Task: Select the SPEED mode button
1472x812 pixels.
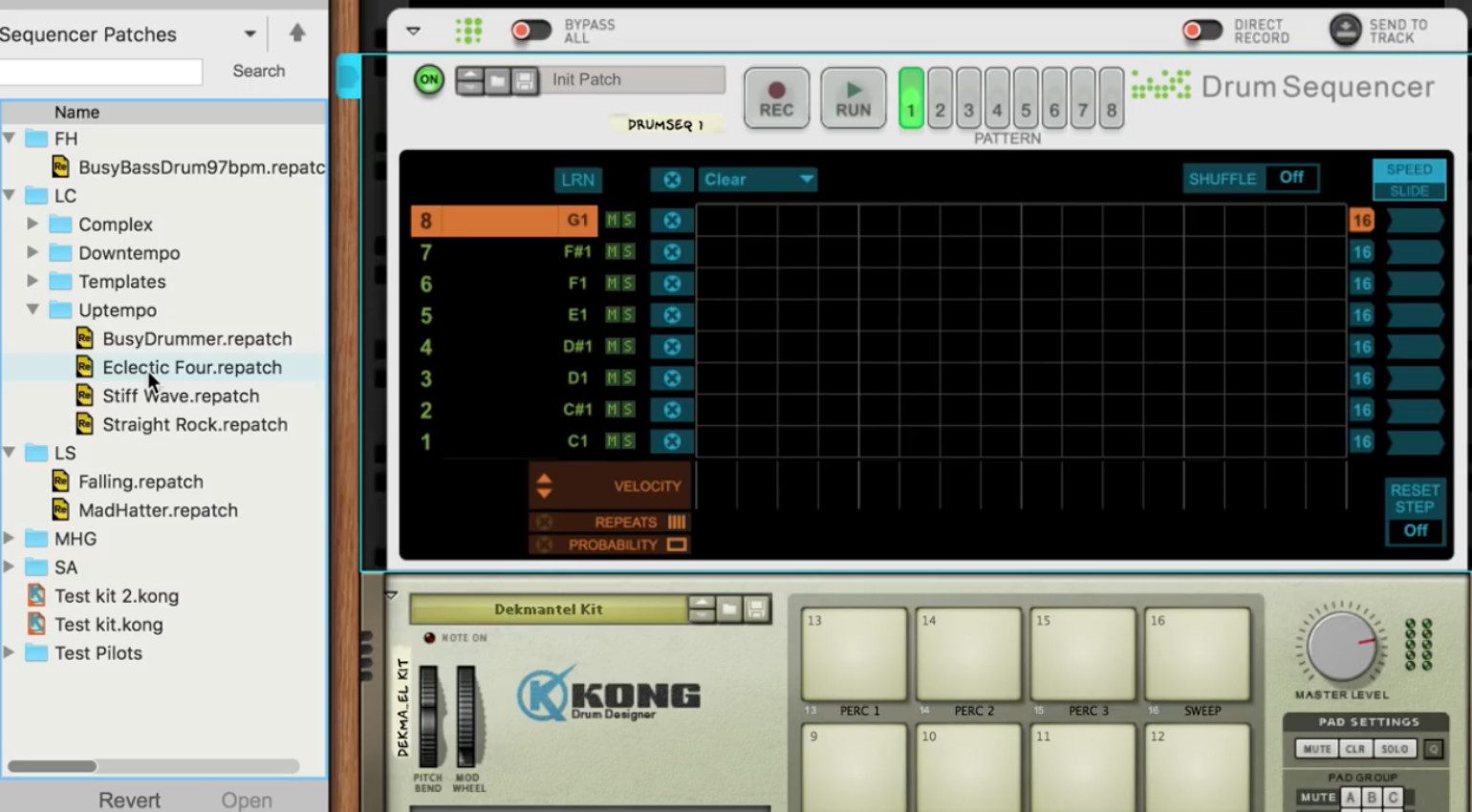Action: (1409, 169)
